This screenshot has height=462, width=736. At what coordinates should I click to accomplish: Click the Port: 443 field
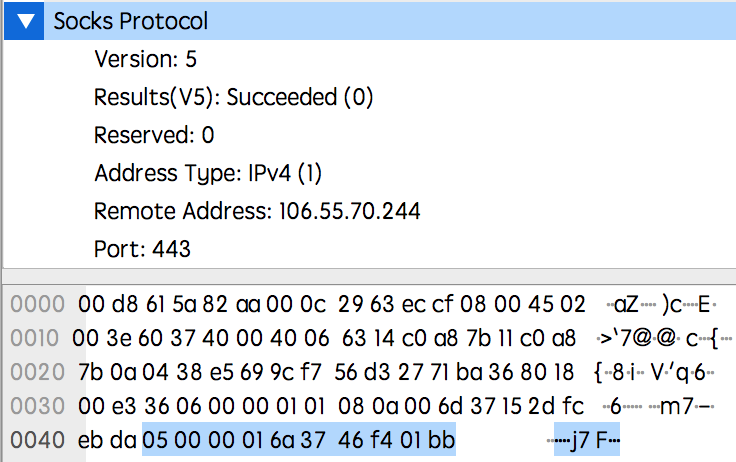(142, 248)
